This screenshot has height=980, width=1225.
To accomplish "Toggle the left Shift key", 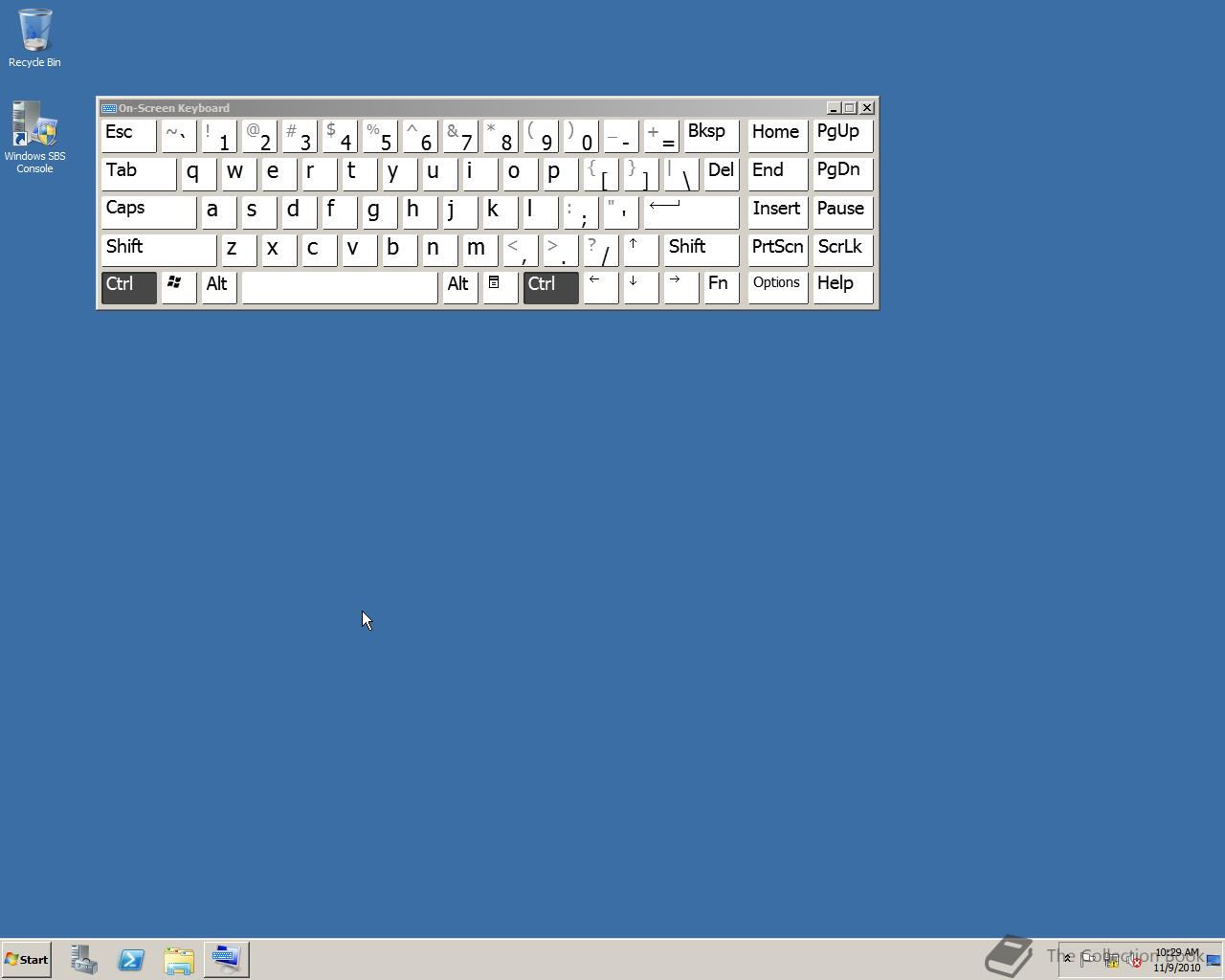I will point(159,249).
